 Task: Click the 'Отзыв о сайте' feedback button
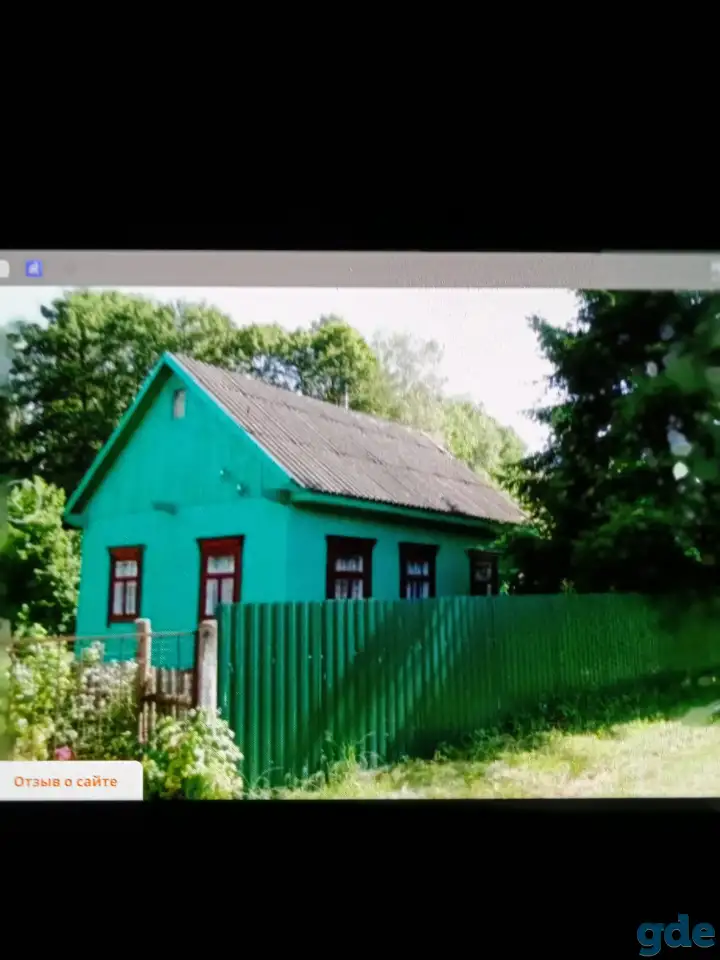pos(70,781)
